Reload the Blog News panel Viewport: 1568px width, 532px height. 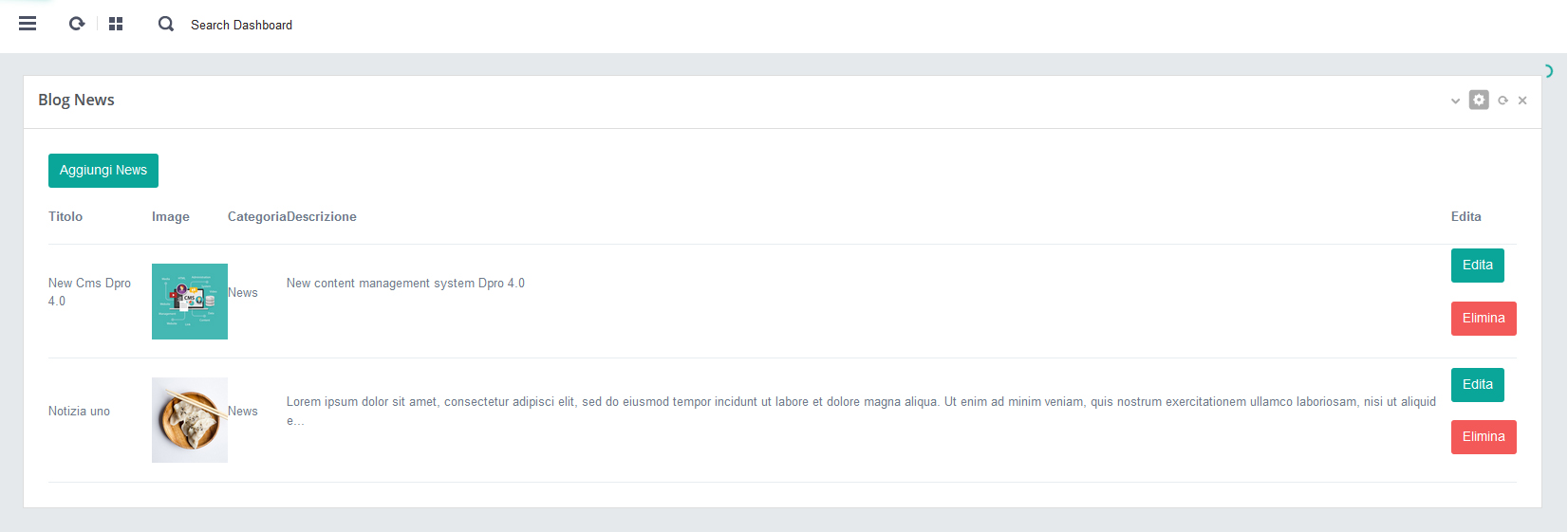(1503, 101)
